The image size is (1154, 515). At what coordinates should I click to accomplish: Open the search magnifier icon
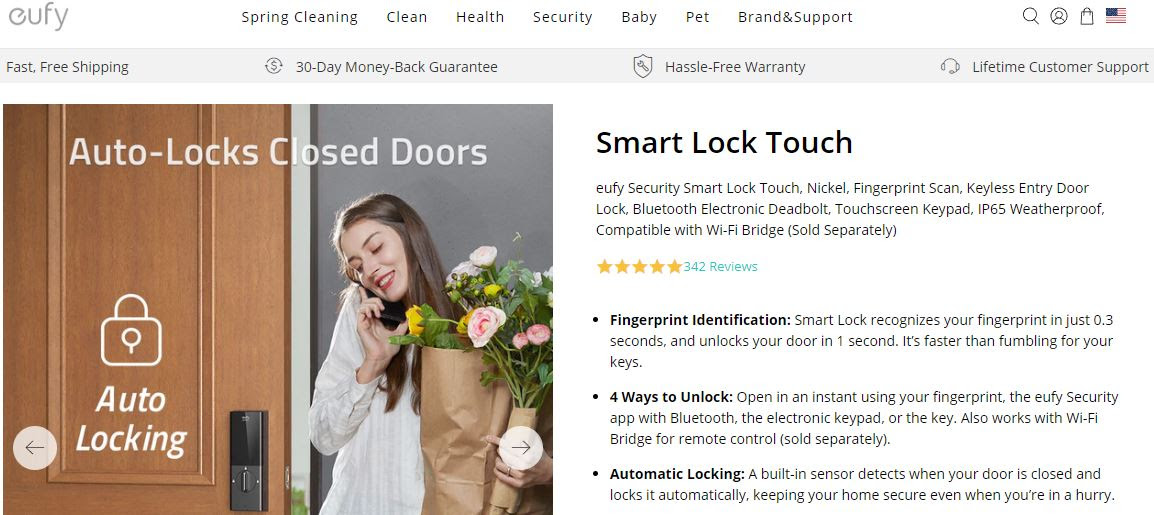pyautogui.click(x=1030, y=16)
